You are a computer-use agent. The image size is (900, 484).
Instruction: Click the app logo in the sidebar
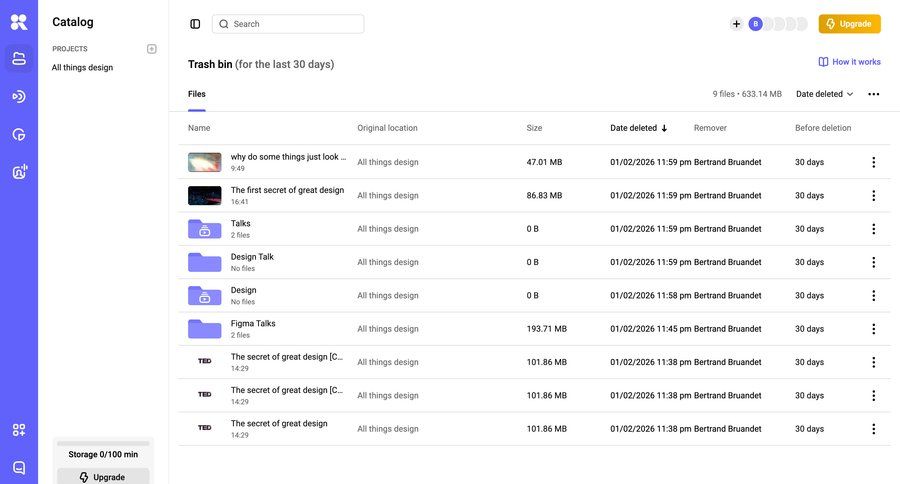(19, 22)
